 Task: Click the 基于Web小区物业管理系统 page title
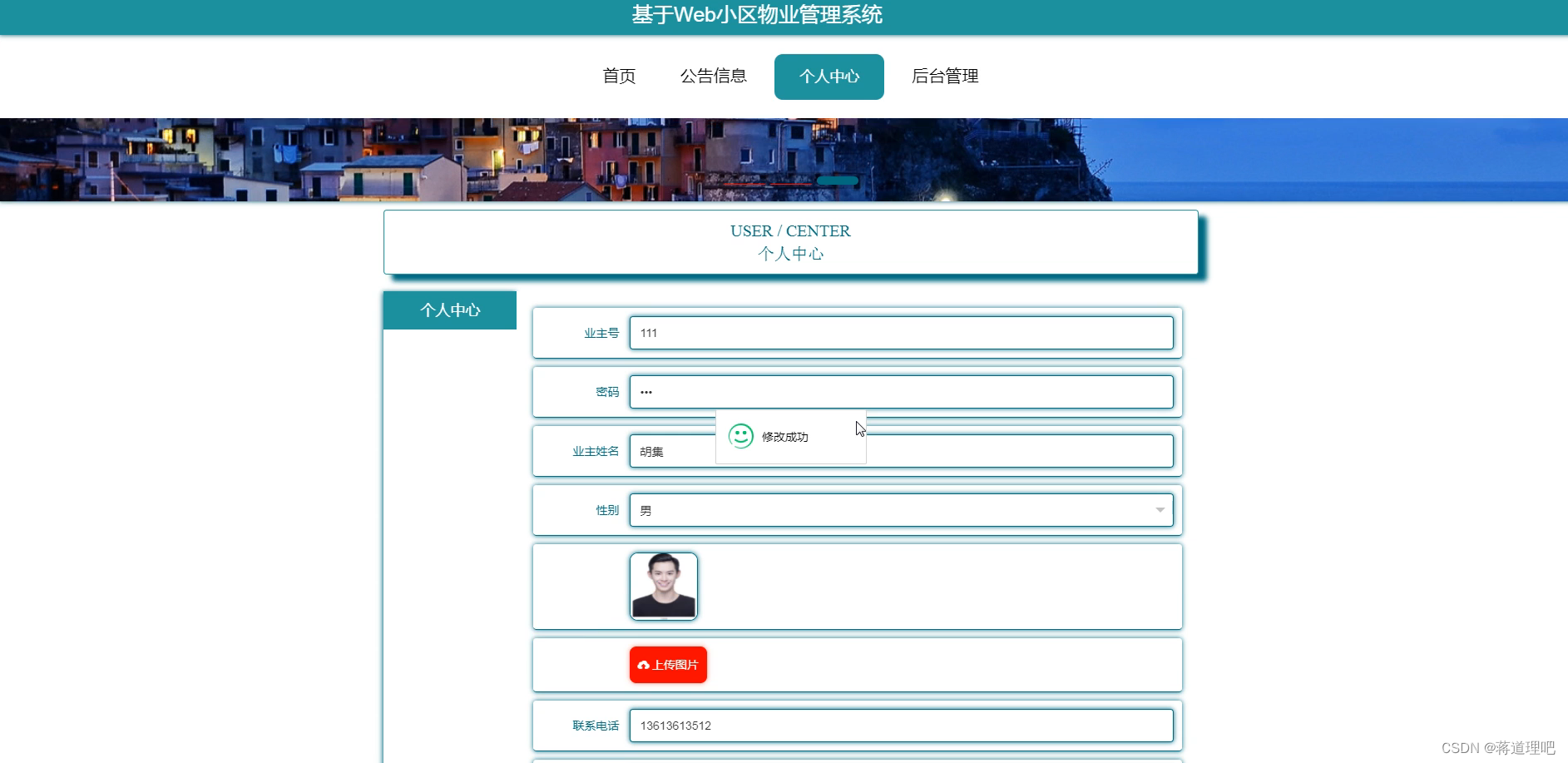click(x=757, y=16)
